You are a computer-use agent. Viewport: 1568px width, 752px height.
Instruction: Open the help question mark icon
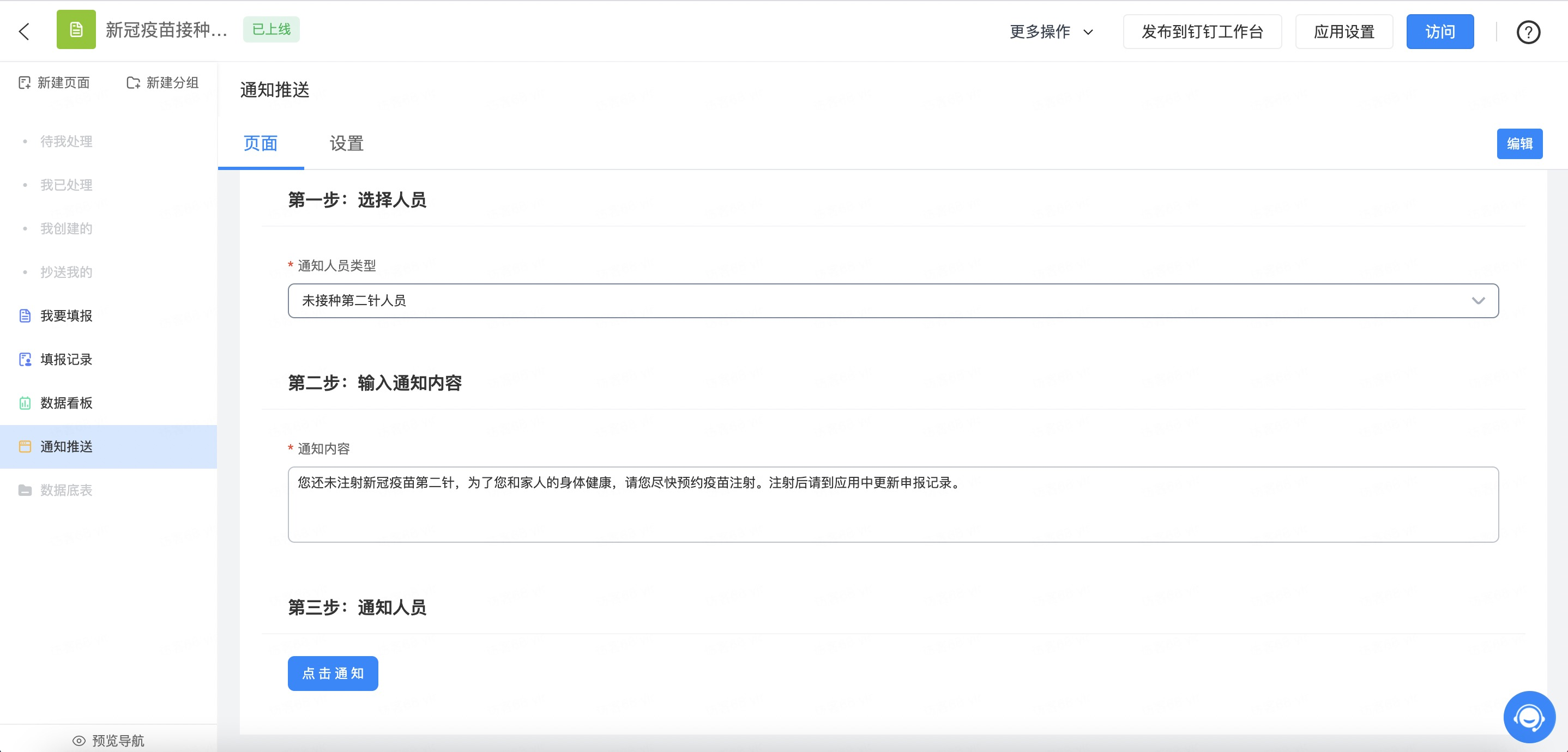coord(1528,32)
